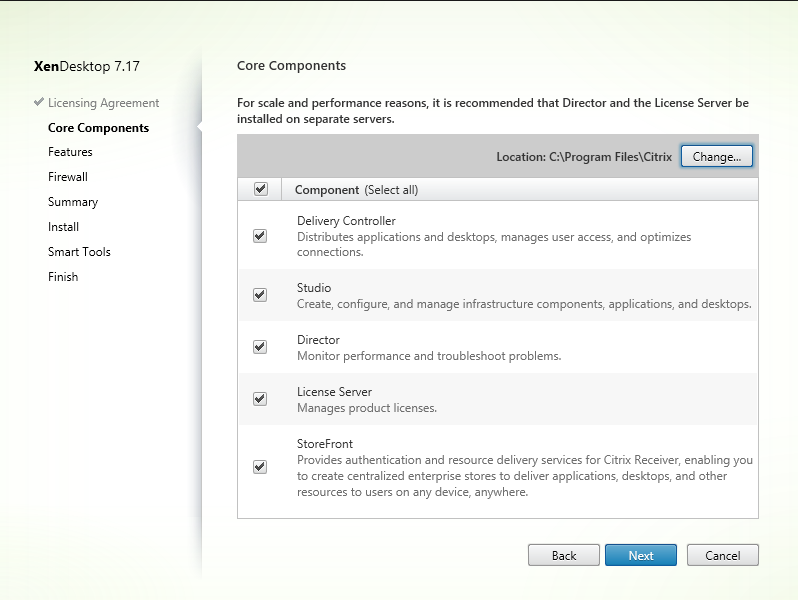
Task: Toggle the Select all components checkbox
Action: coord(261,189)
